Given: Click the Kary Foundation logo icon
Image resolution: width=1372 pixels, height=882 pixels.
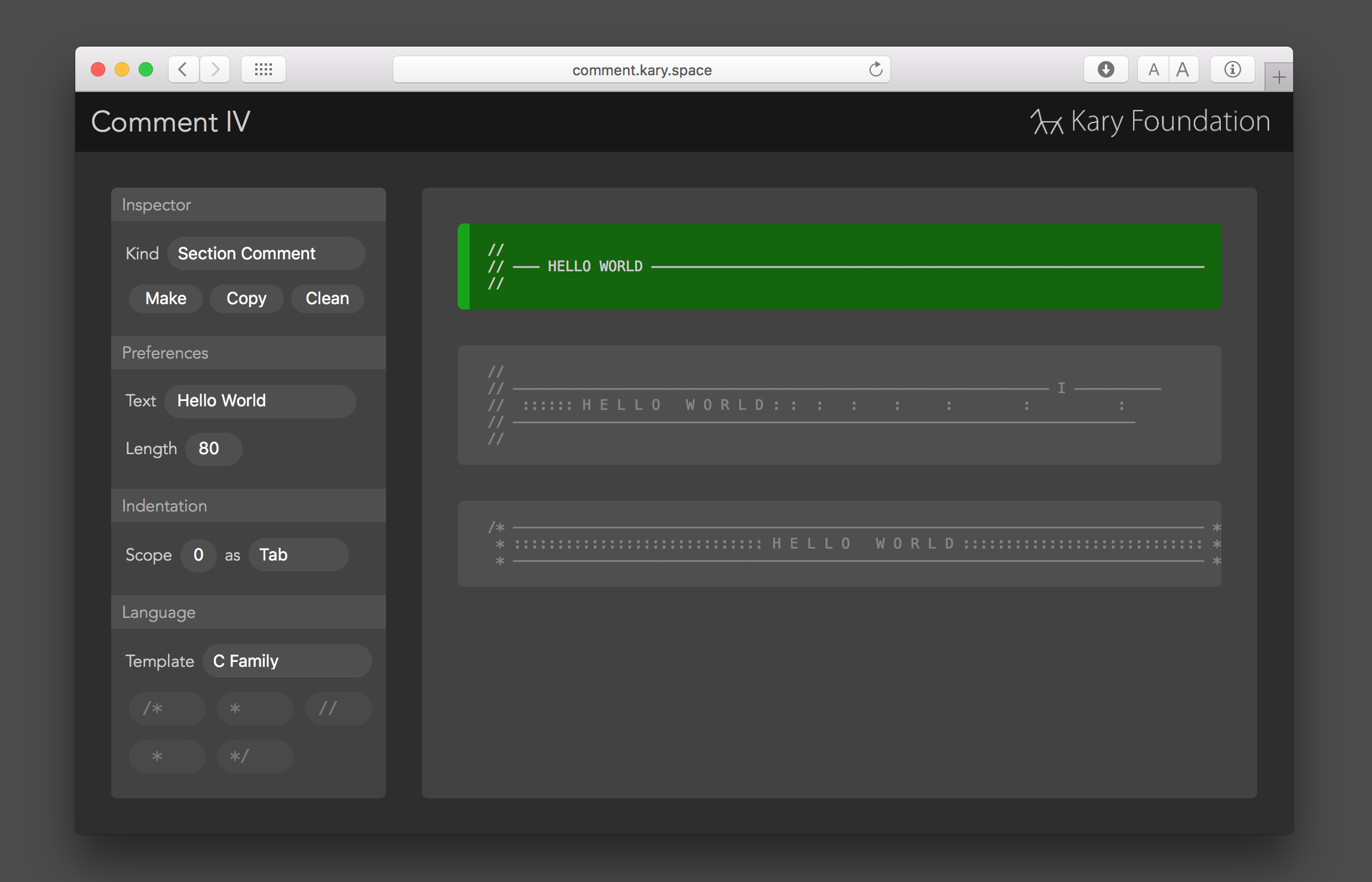Looking at the screenshot, I should tap(1046, 122).
